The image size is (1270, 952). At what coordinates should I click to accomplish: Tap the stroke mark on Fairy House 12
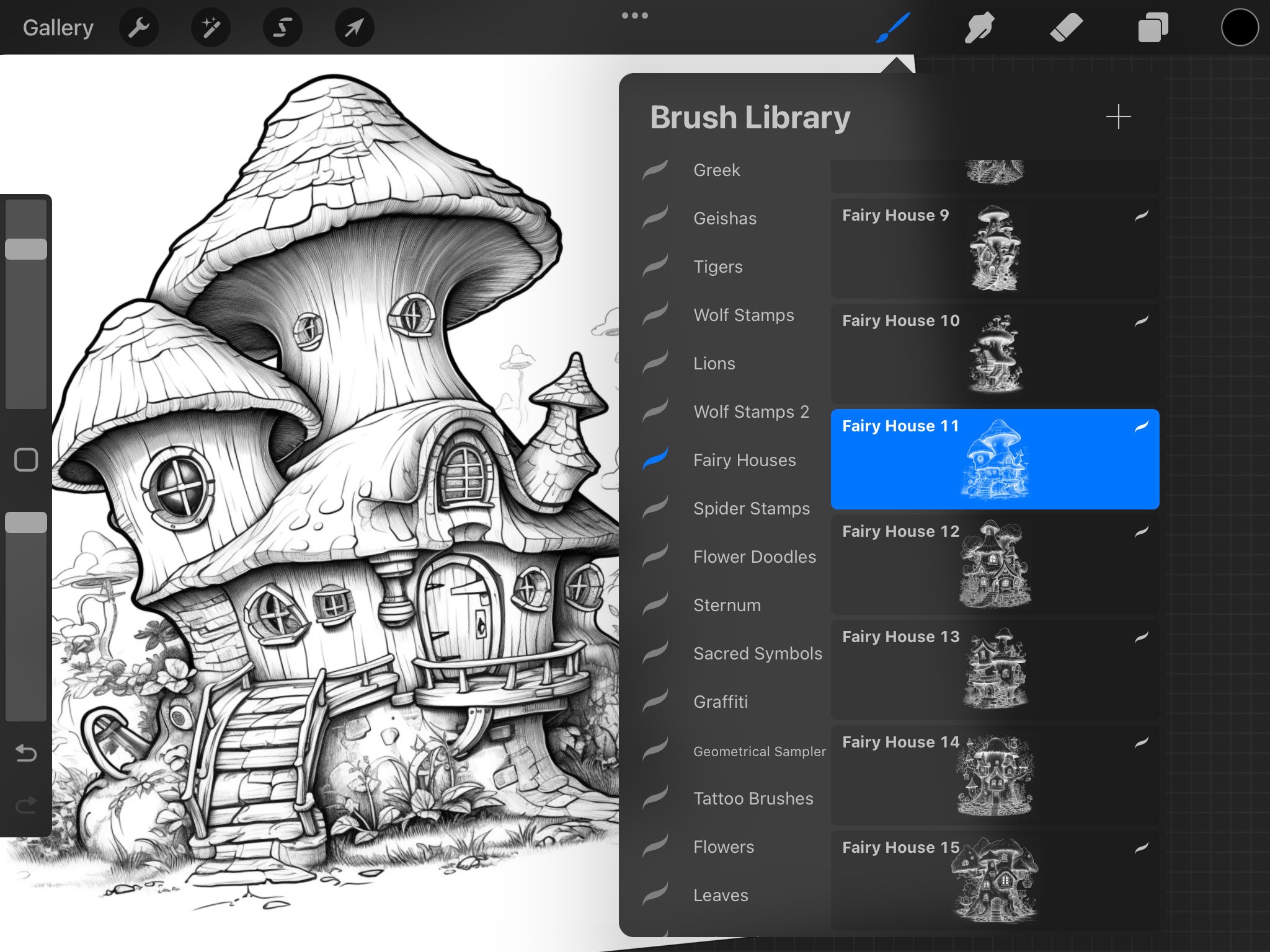pyautogui.click(x=1142, y=532)
